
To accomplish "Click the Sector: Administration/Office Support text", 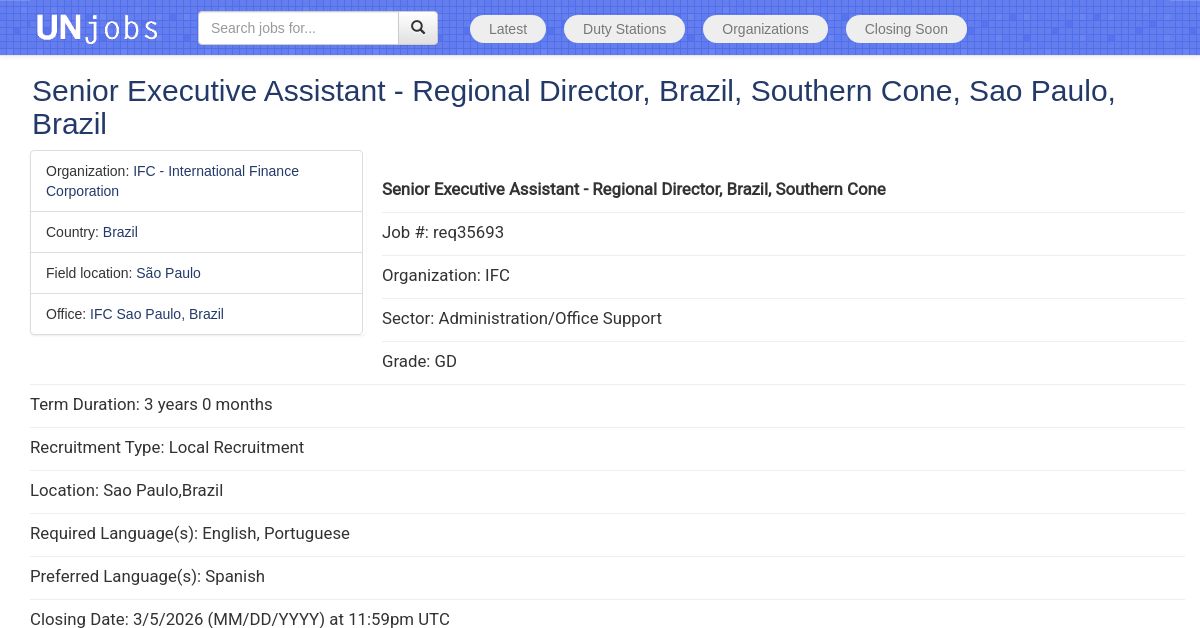I will [x=522, y=318].
